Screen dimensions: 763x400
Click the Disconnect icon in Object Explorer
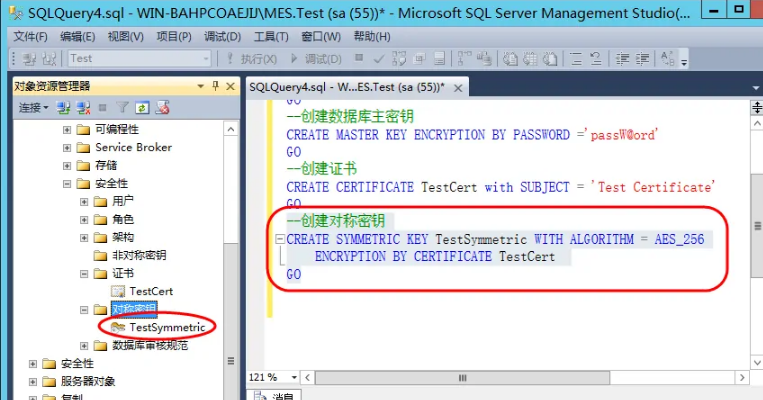pos(83,108)
